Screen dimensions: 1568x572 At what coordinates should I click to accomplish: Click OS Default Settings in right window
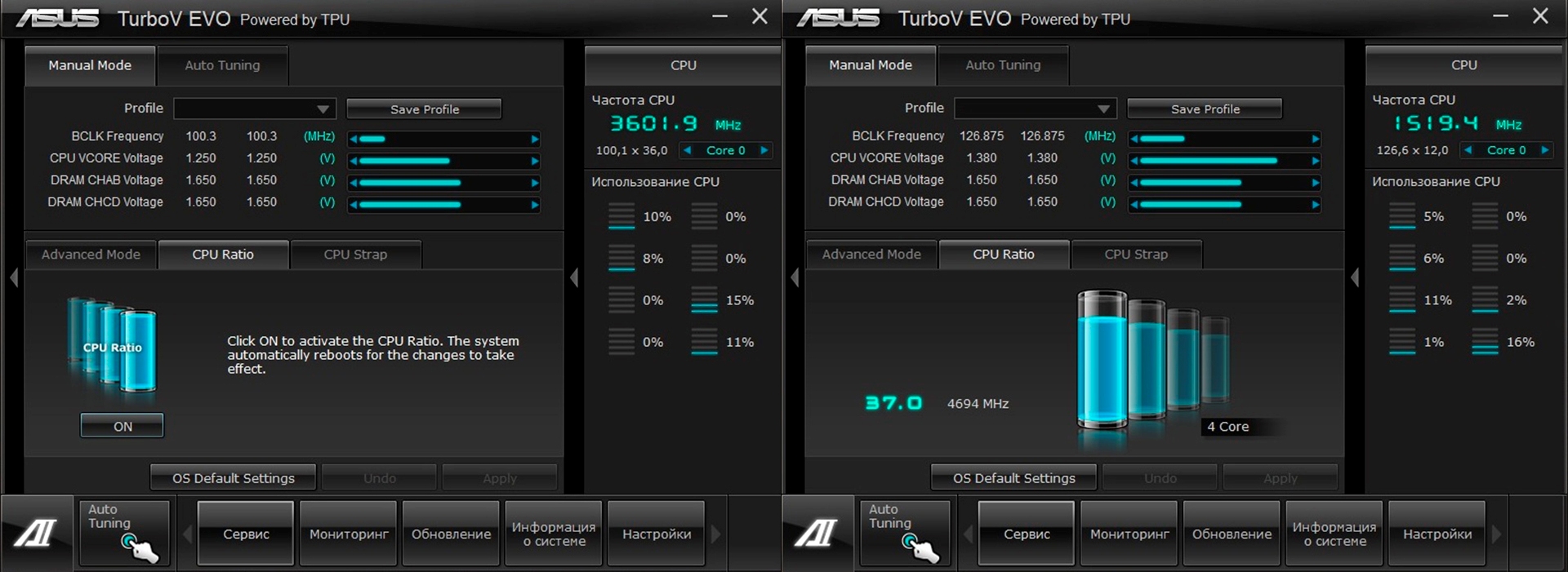(x=1014, y=478)
